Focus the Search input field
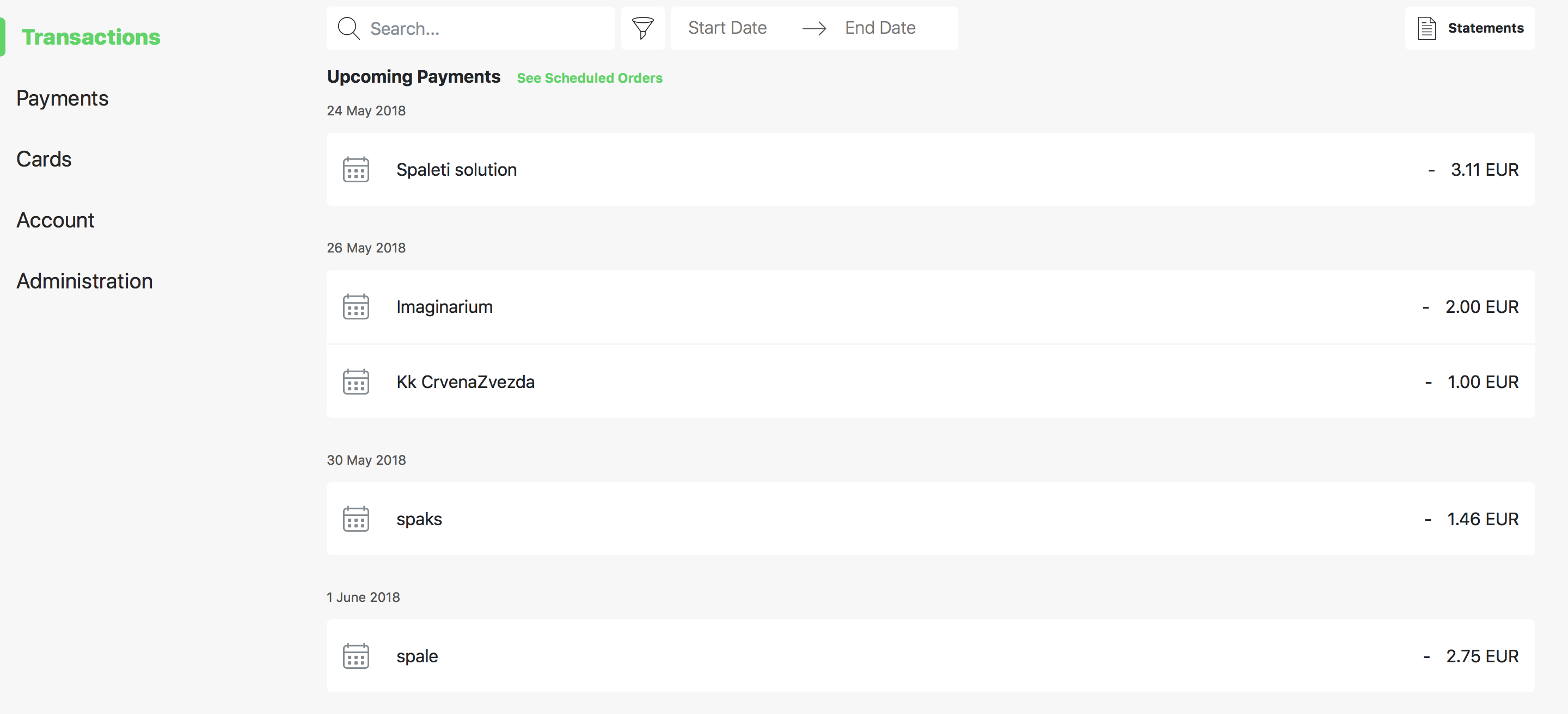The width and height of the screenshot is (1568, 714). 470,28
